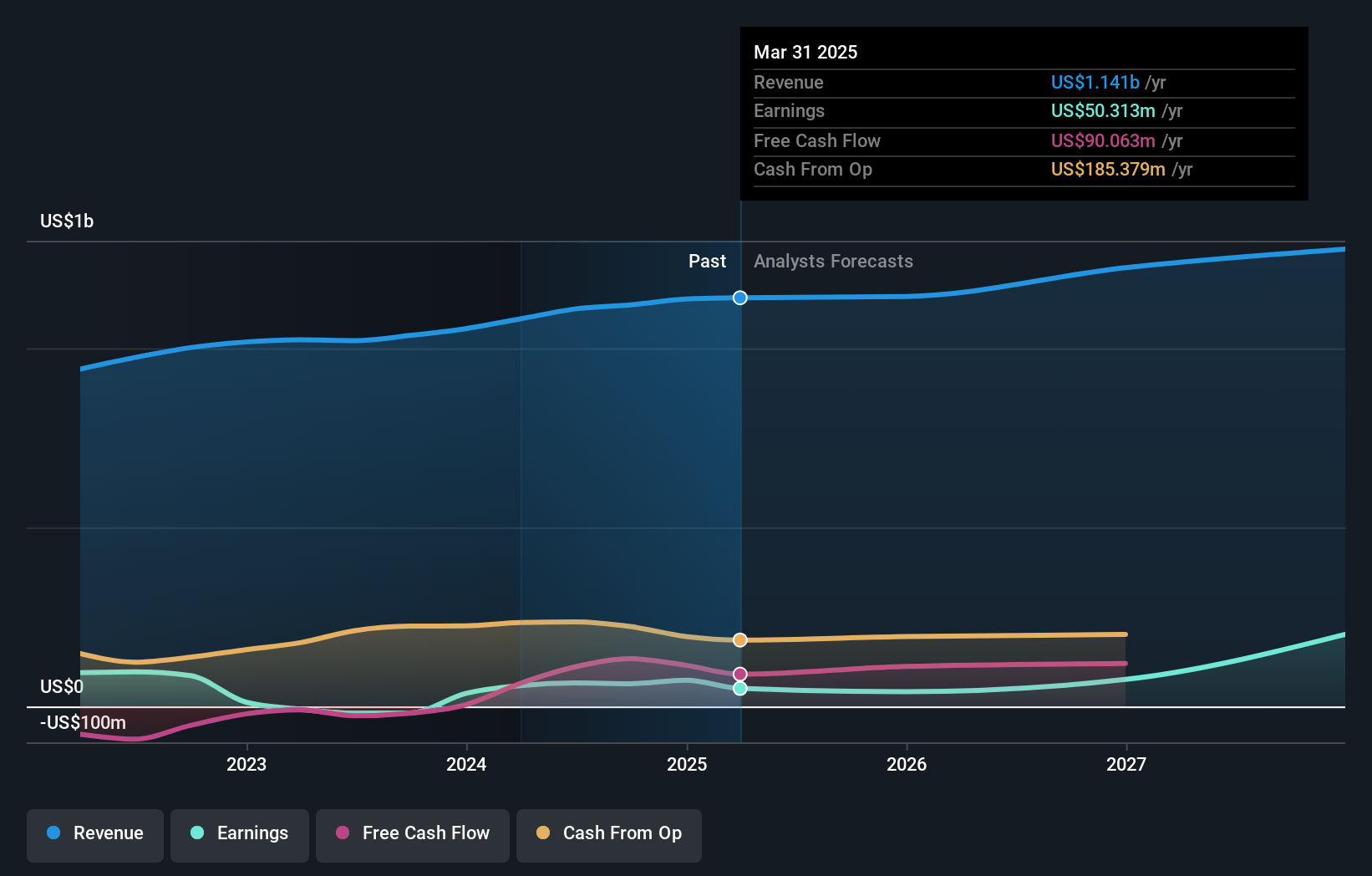Click the 2025 x-axis label
Screen dimensions: 1372x876
687,764
